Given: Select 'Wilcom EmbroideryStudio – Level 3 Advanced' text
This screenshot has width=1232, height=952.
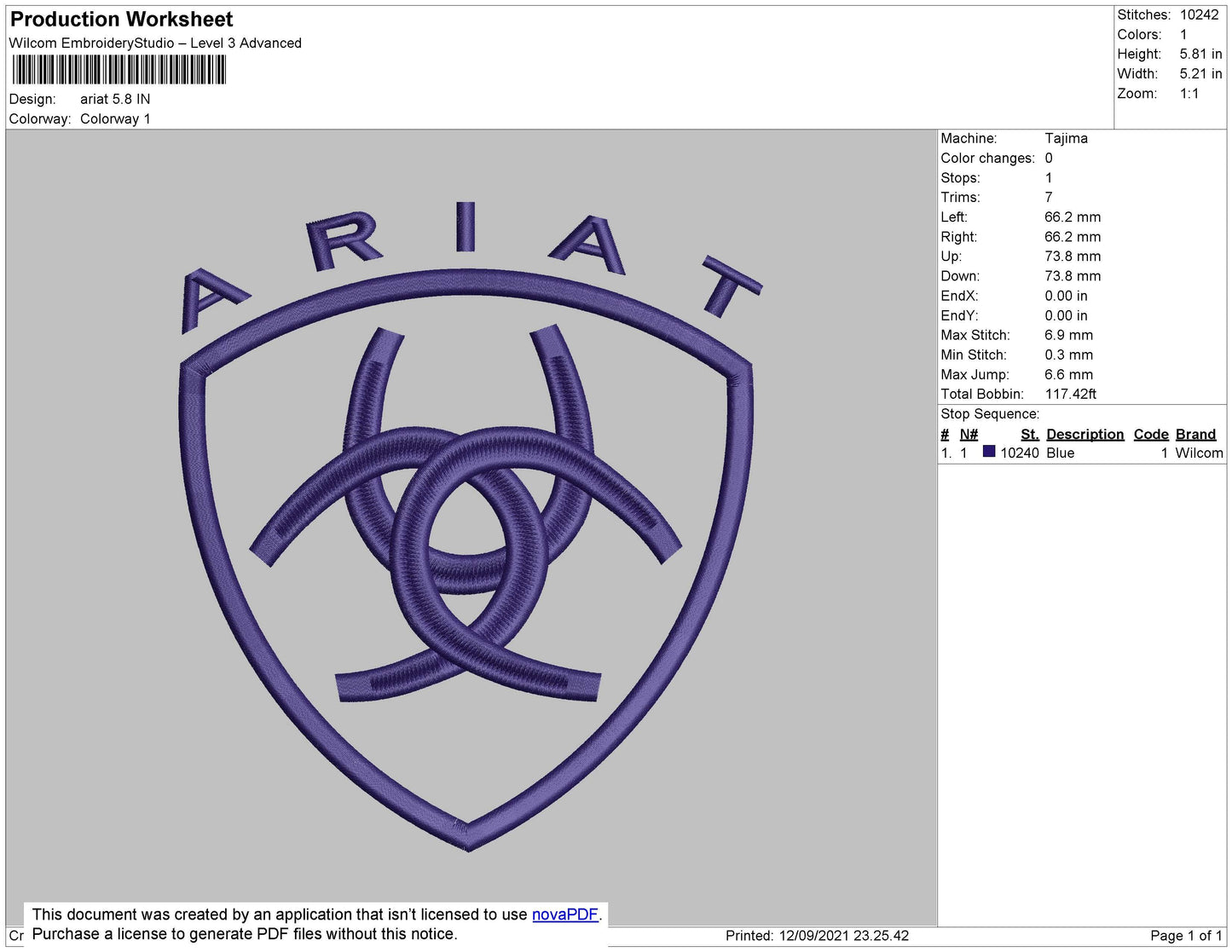Looking at the screenshot, I should (x=155, y=43).
